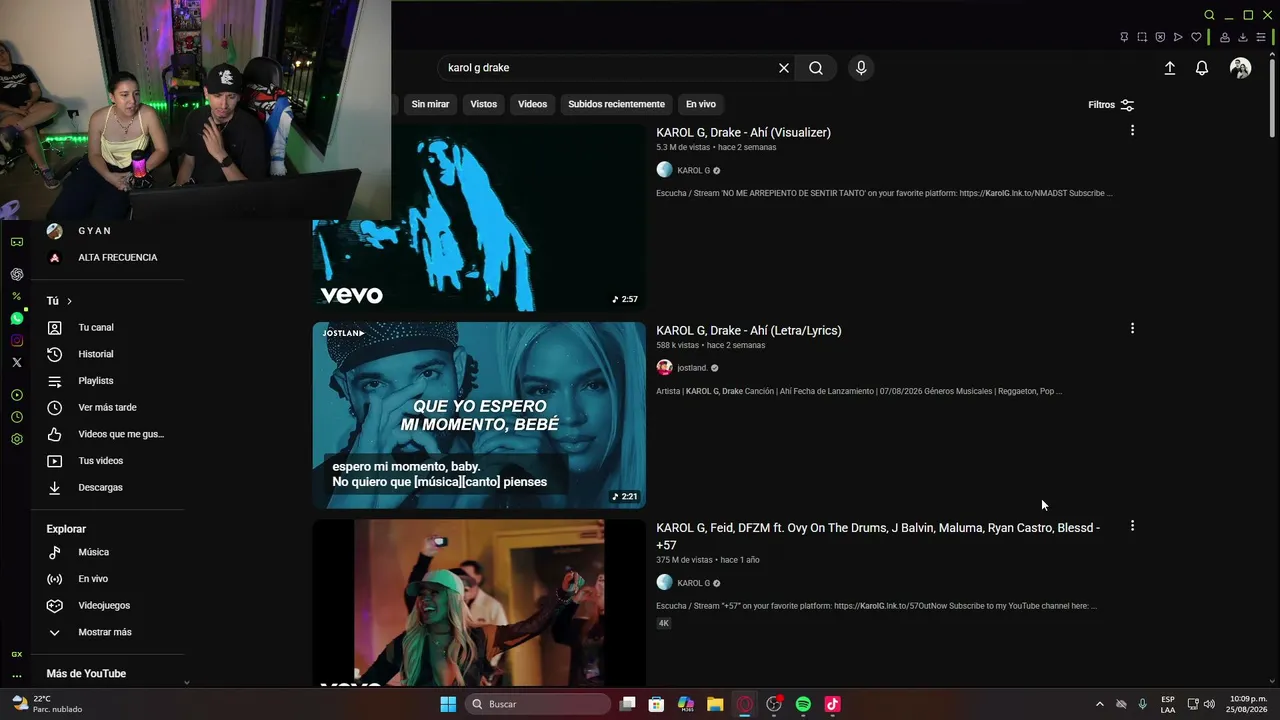The width and height of the screenshot is (1280, 720).
Task: Open the Opera downloads toolbar icon
Action: coord(1243,37)
